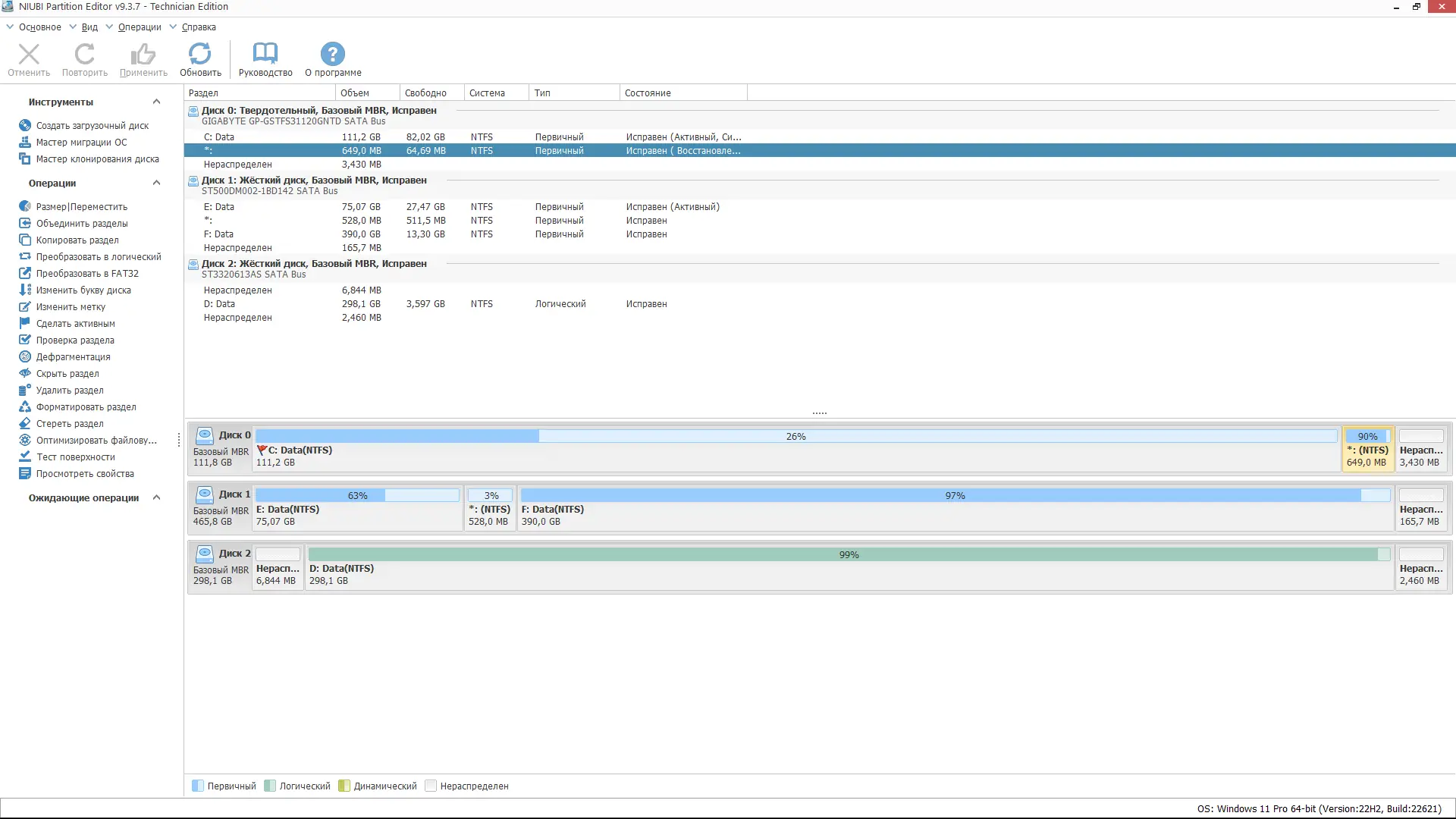Click the О программе help icon
The height and width of the screenshot is (819, 1456).
pos(332,54)
